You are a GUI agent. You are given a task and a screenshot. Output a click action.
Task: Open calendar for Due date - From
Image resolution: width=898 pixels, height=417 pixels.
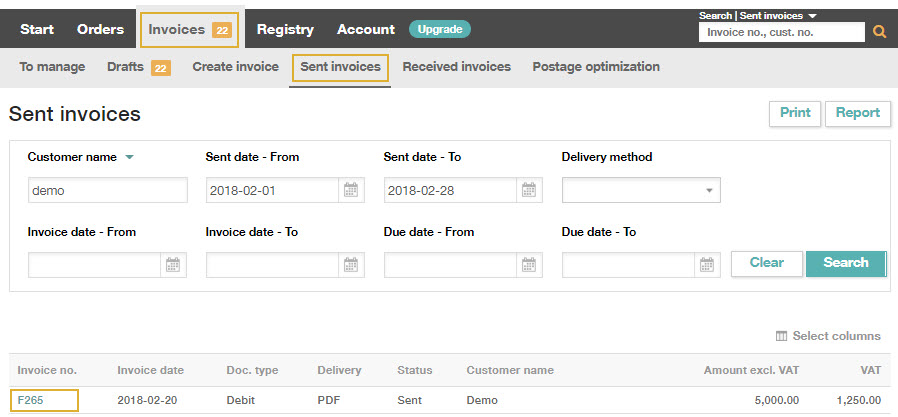point(529,265)
